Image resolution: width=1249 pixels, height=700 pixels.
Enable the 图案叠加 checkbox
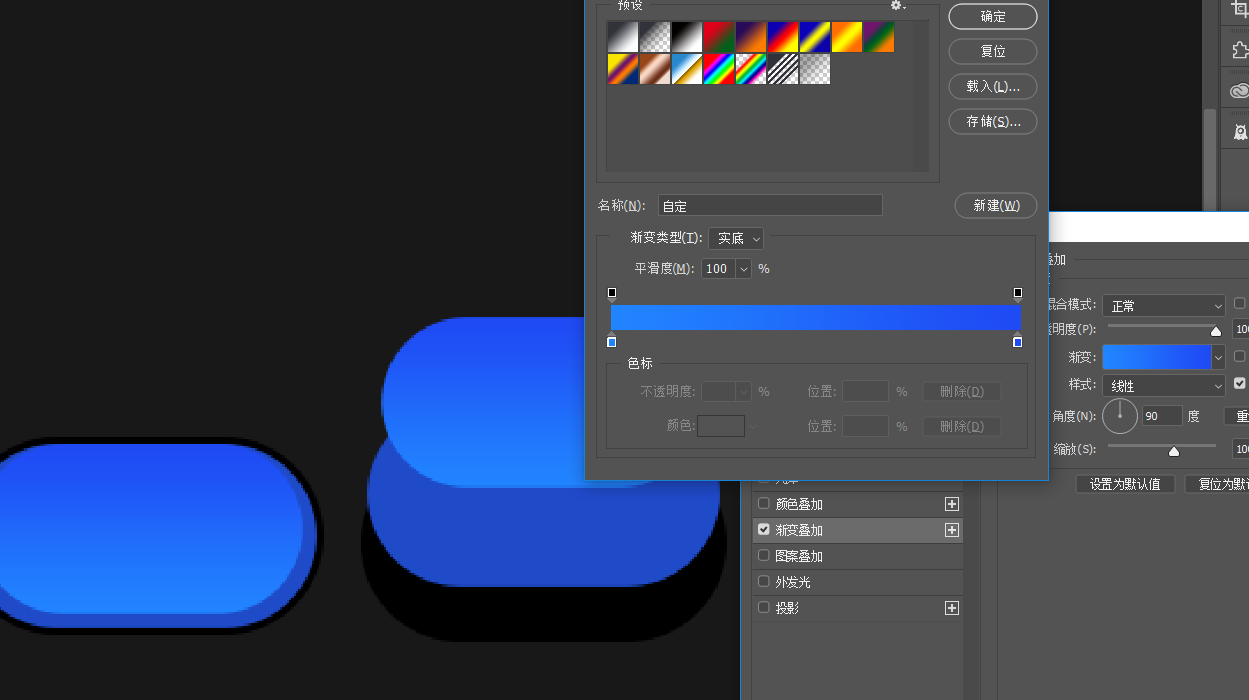(x=764, y=555)
